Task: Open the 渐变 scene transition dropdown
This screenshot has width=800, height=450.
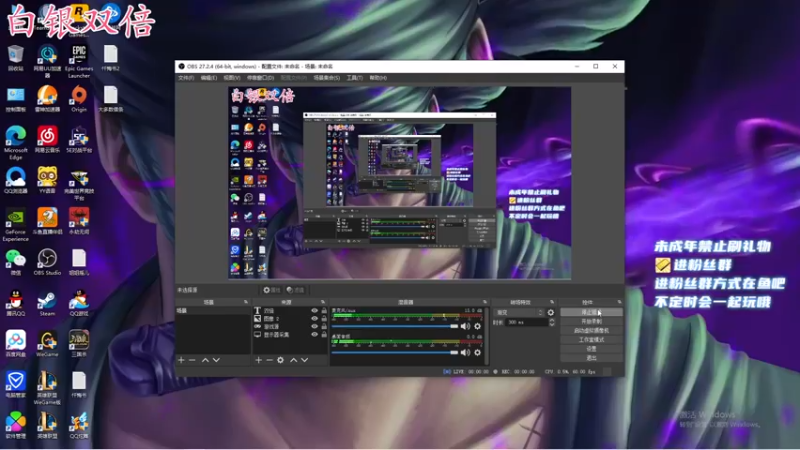Action: point(519,312)
